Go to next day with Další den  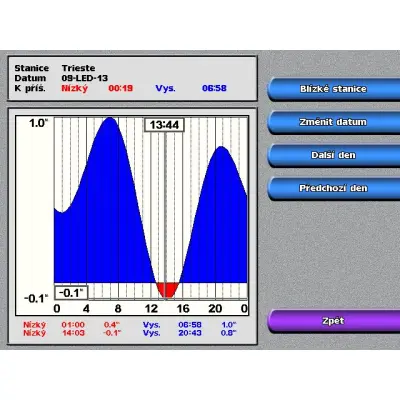point(333,155)
